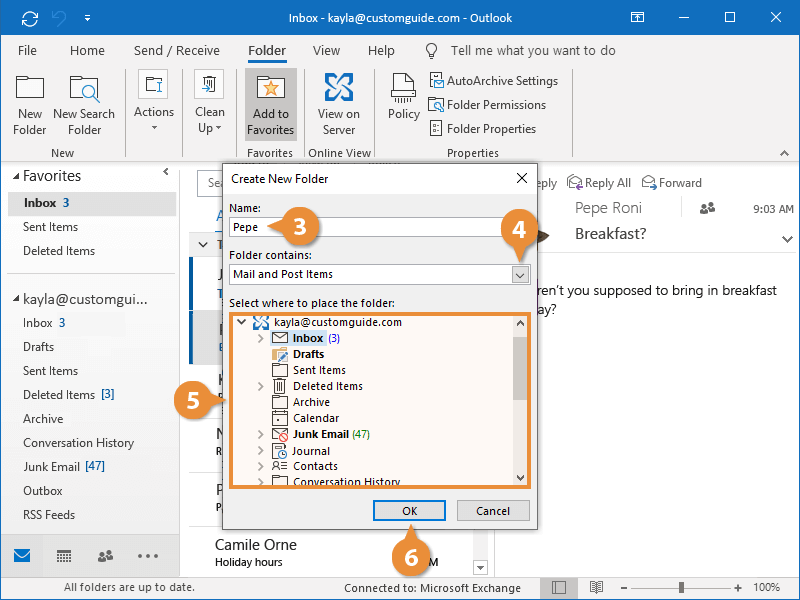This screenshot has height=600, width=800.
Task: Open RSS Feeds folder
Action: click(49, 515)
